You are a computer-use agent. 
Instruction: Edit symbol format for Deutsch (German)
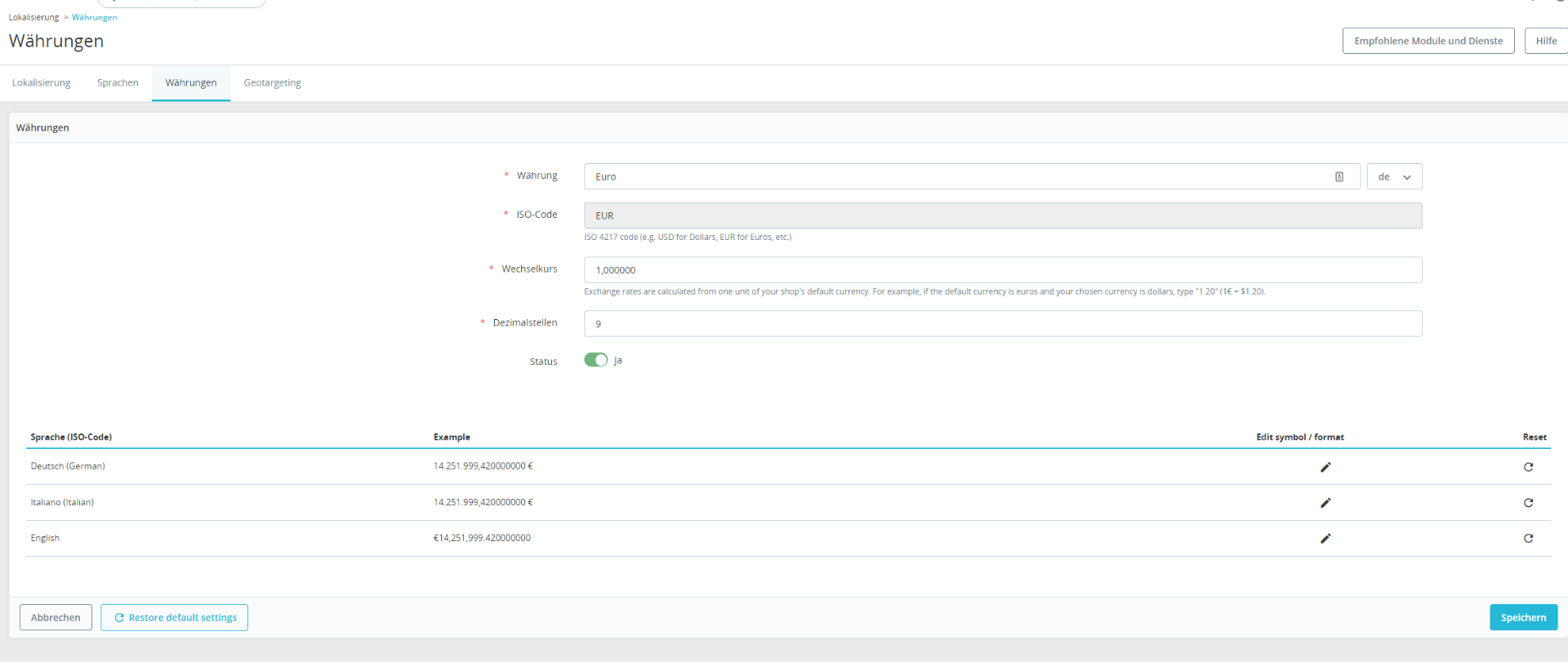coord(1325,467)
